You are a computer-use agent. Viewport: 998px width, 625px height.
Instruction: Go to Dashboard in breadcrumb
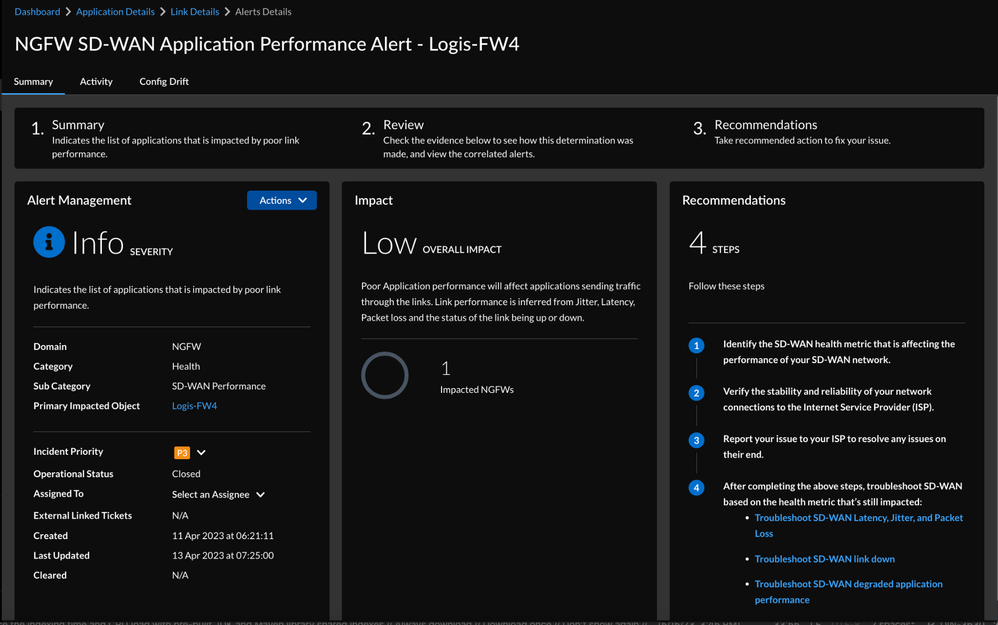37,12
